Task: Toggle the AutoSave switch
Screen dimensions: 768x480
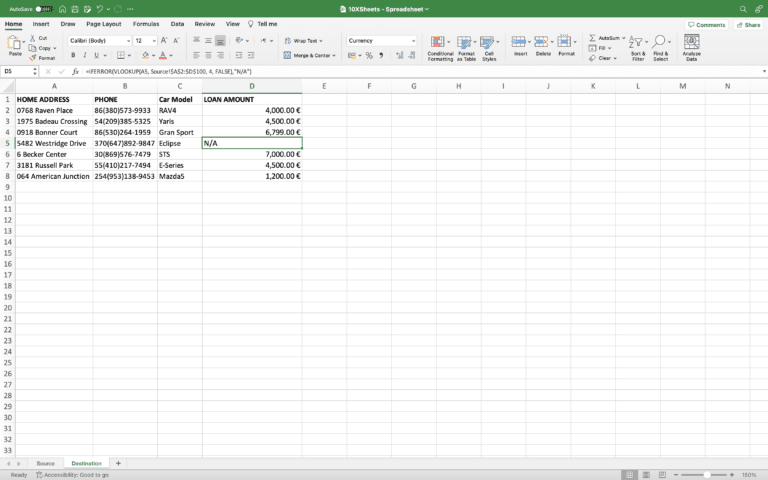Action: point(43,9)
